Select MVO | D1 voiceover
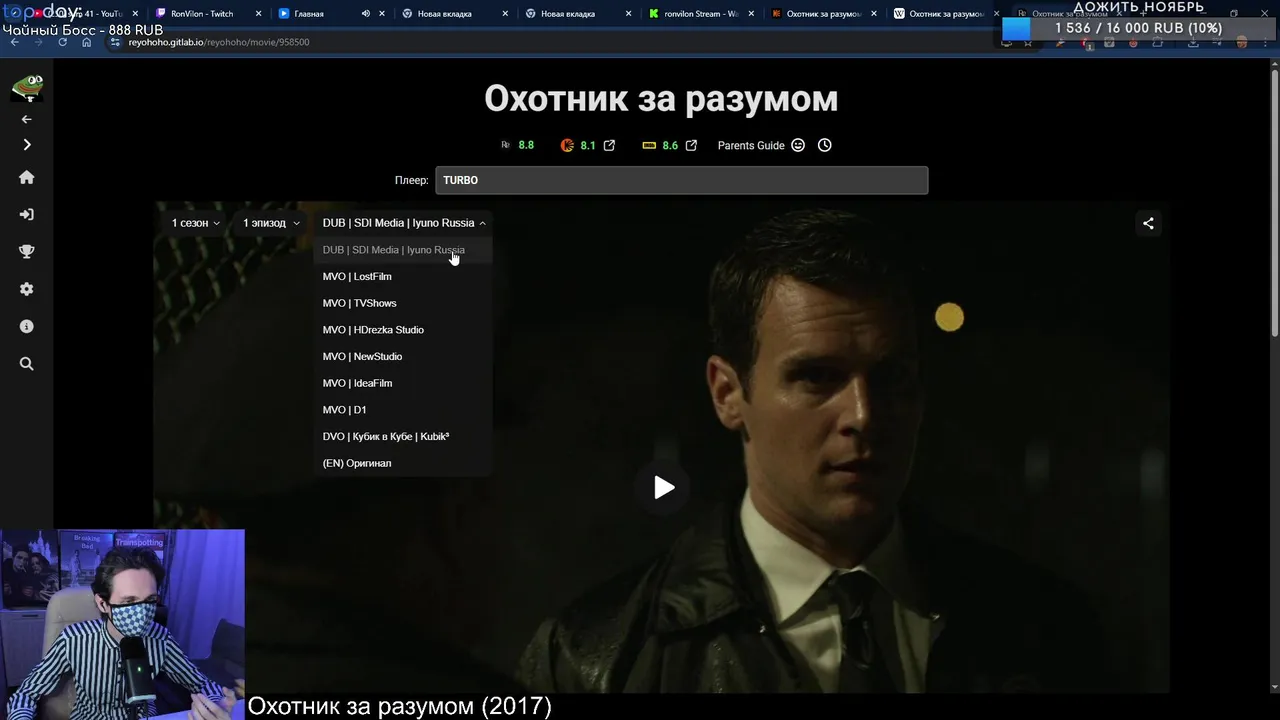The image size is (1280, 720). click(x=403, y=410)
